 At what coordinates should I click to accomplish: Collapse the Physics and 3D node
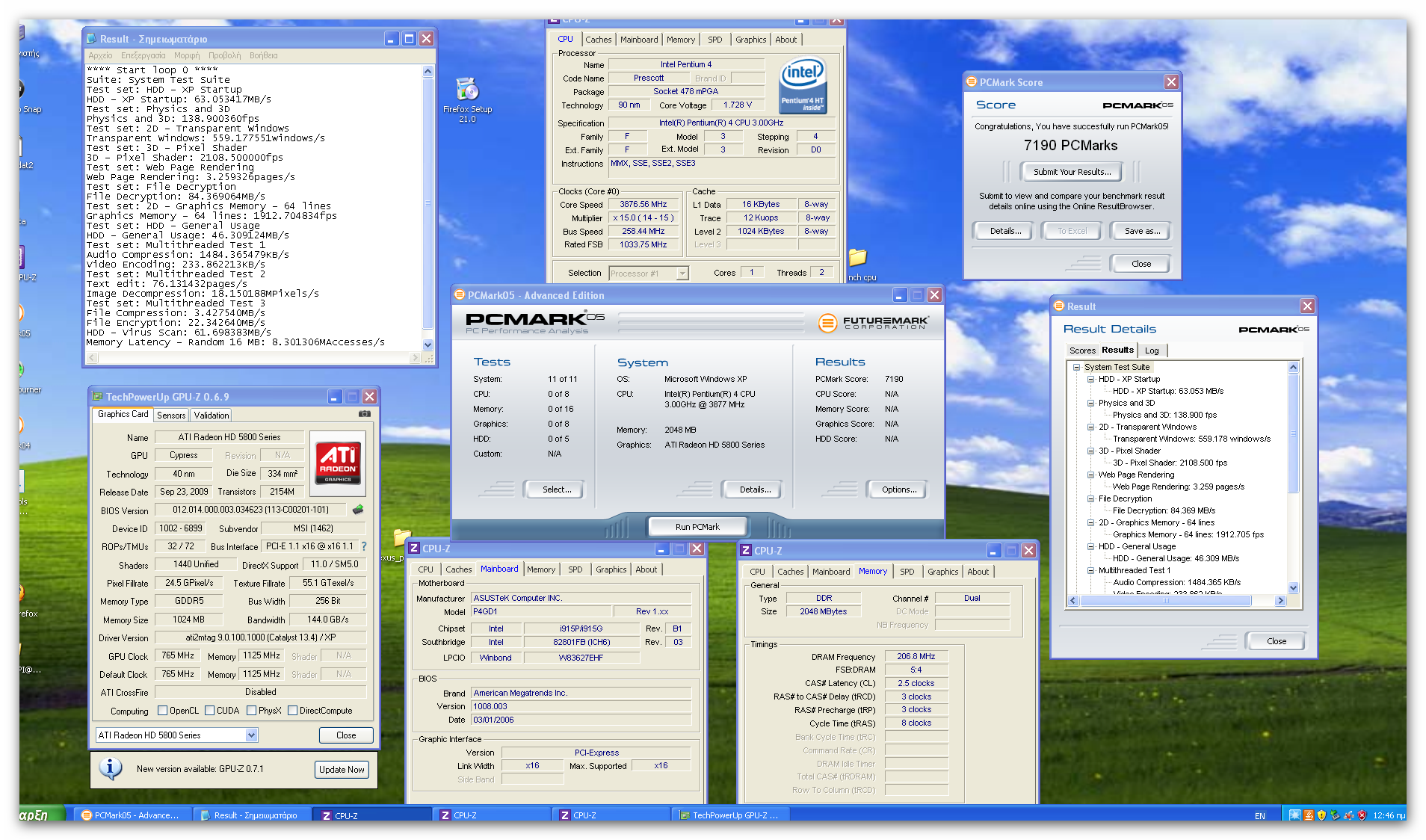pos(1090,403)
